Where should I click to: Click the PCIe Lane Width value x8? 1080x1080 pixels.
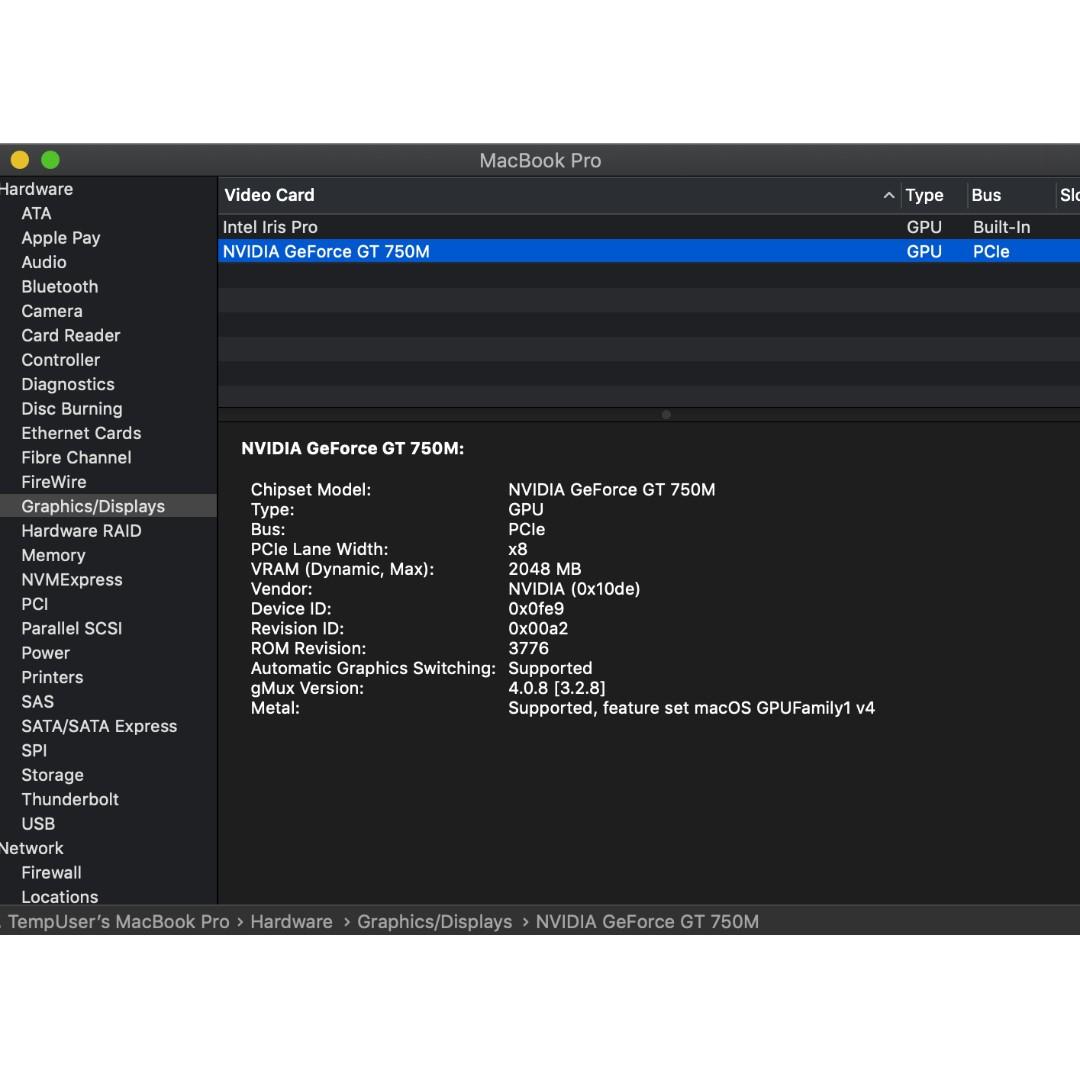click(518, 550)
